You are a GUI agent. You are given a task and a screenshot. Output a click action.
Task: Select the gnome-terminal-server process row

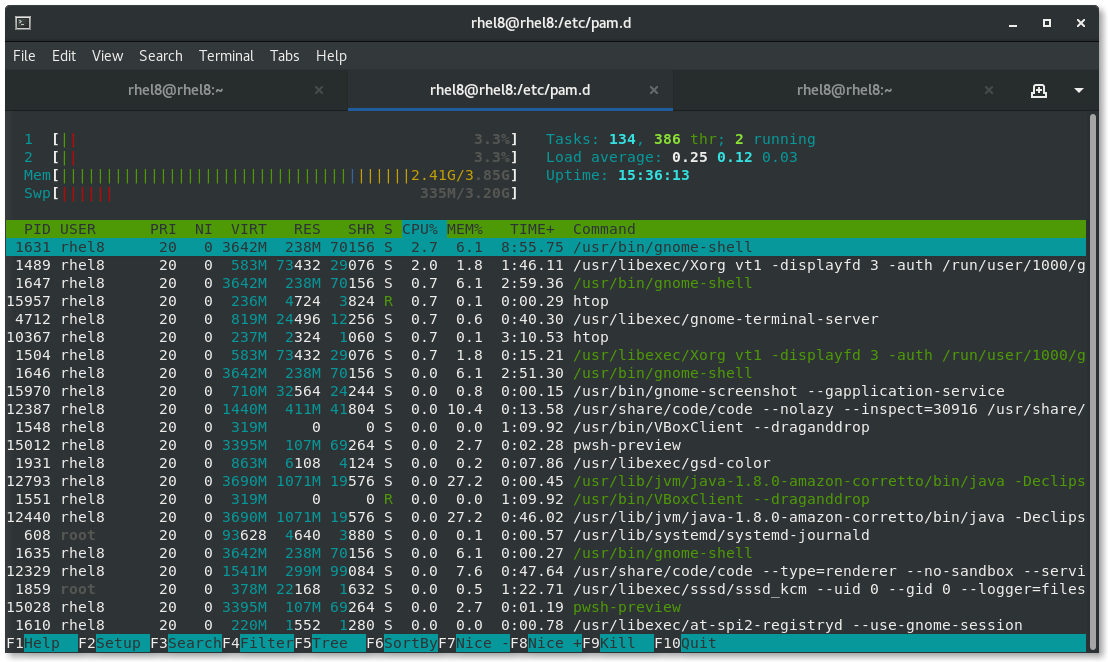(546, 319)
